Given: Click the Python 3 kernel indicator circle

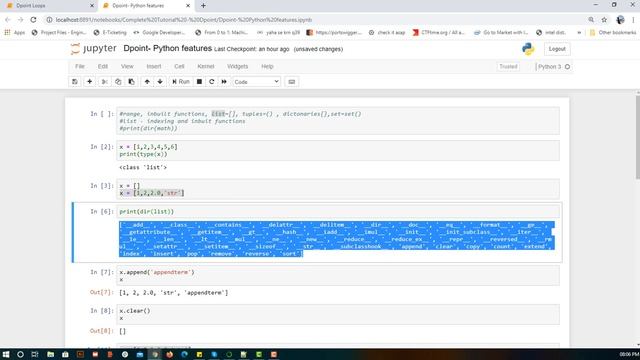Looking at the screenshot, I should tap(567, 67).
